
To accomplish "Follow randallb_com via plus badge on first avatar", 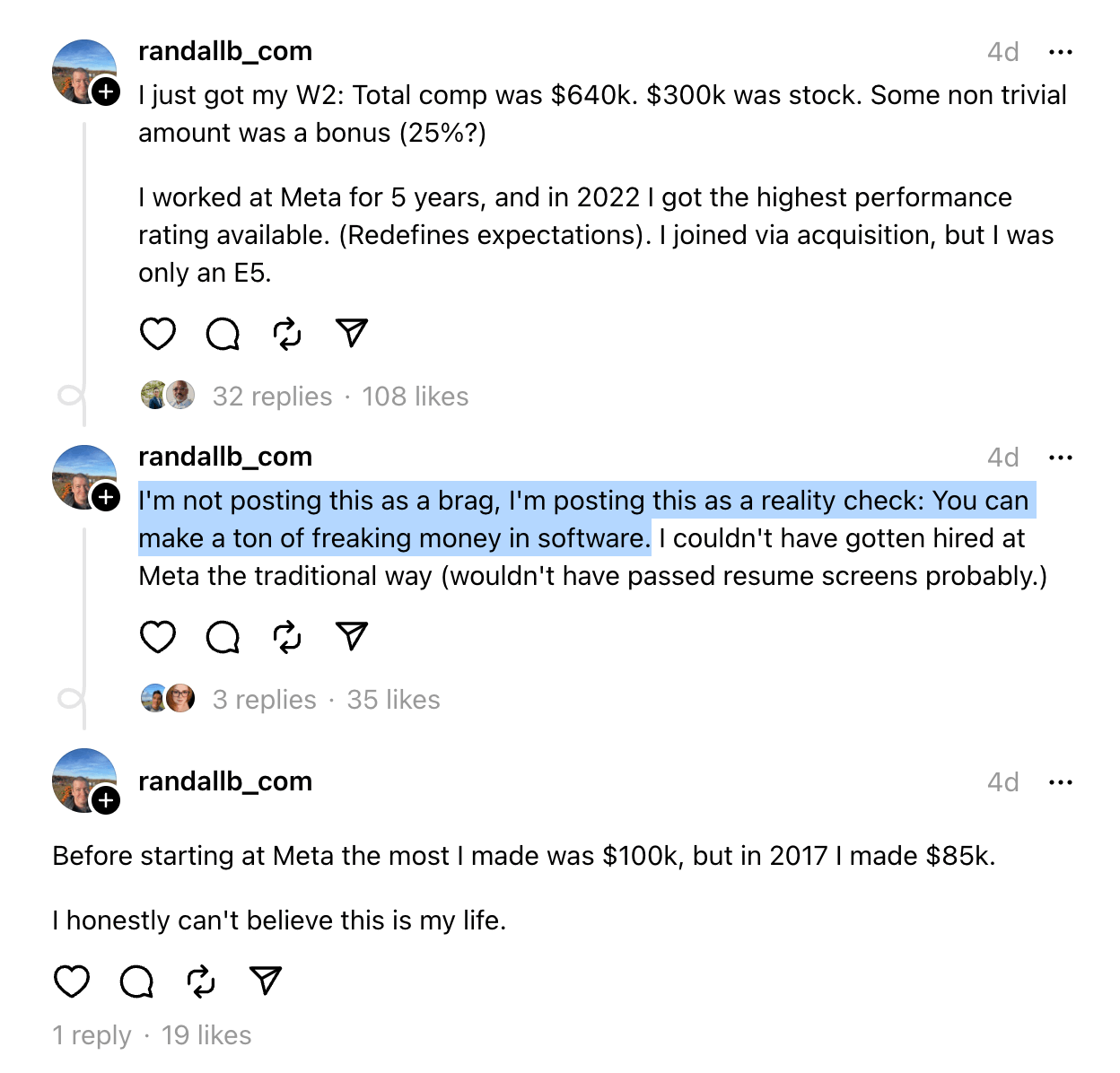I will [x=106, y=92].
